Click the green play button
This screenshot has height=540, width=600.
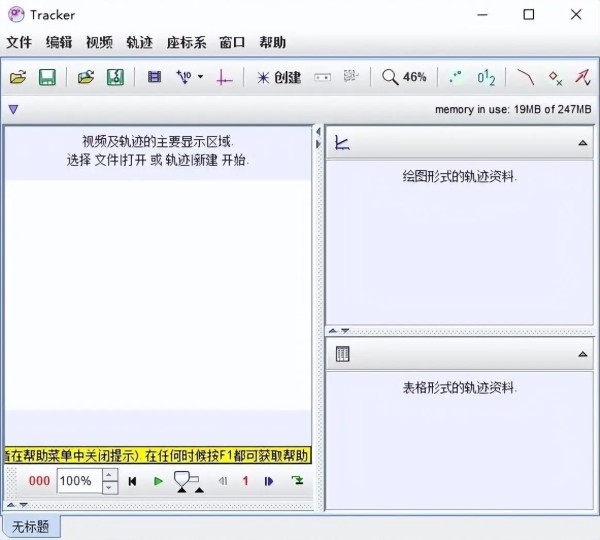[158, 481]
